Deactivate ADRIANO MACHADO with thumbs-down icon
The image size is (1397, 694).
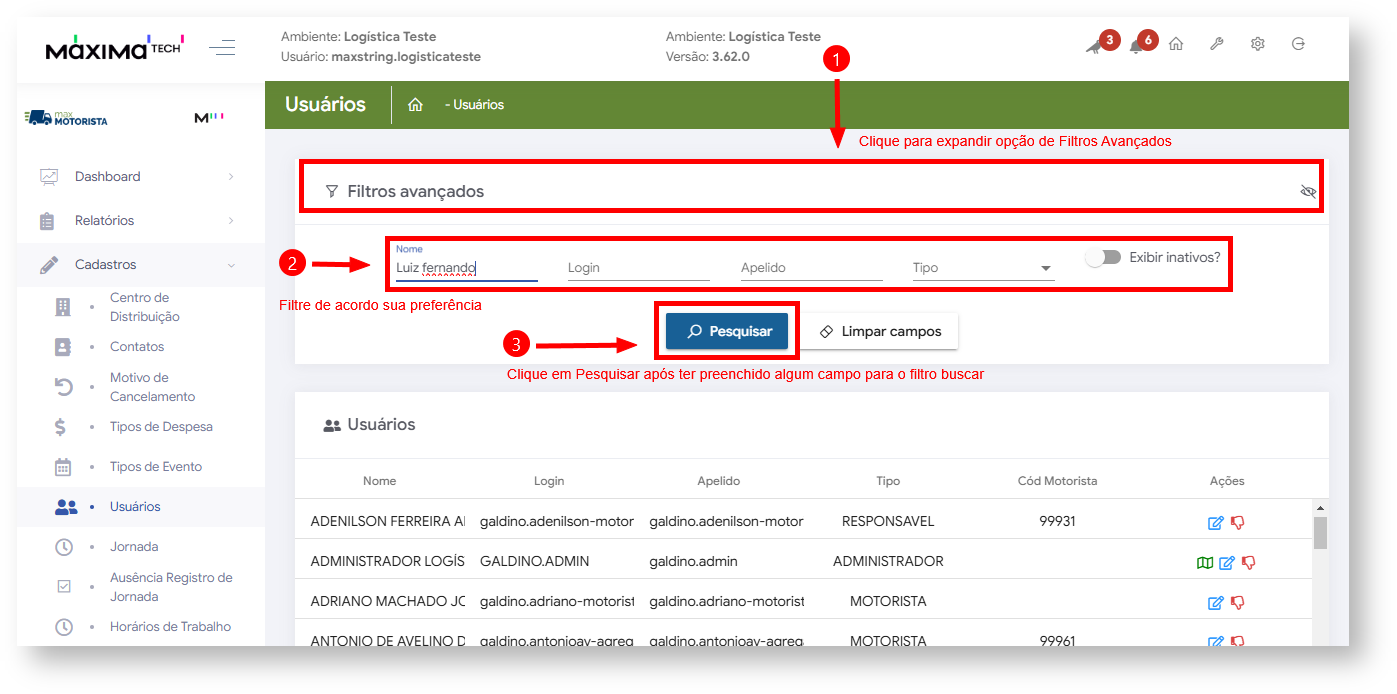1238,602
